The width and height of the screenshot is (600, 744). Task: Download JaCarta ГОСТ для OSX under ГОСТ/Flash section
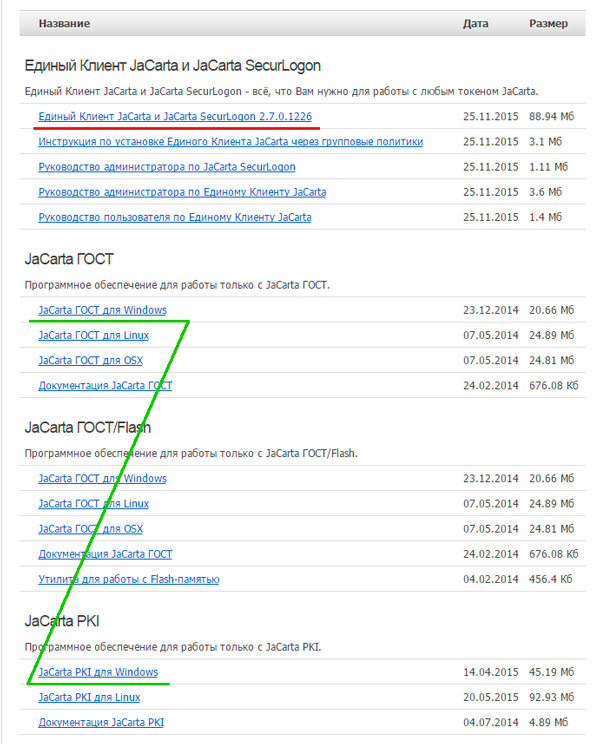click(x=91, y=529)
